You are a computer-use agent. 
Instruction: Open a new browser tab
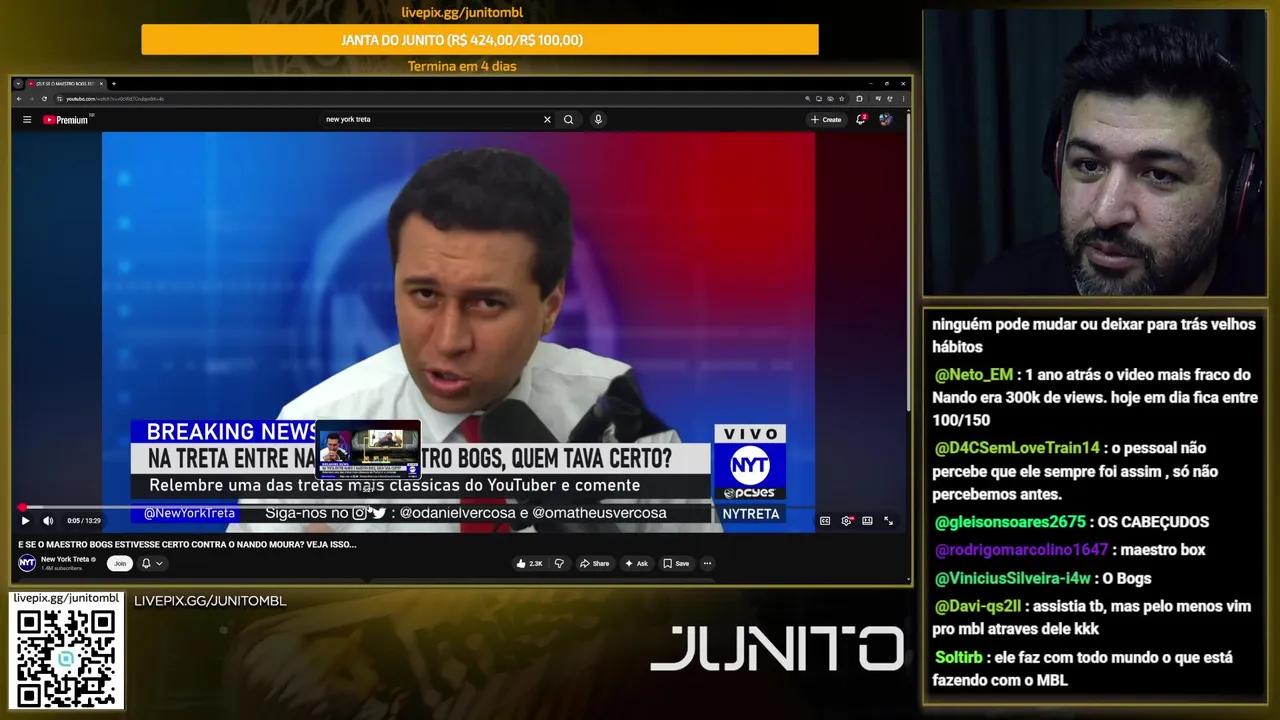pyautogui.click(x=114, y=83)
